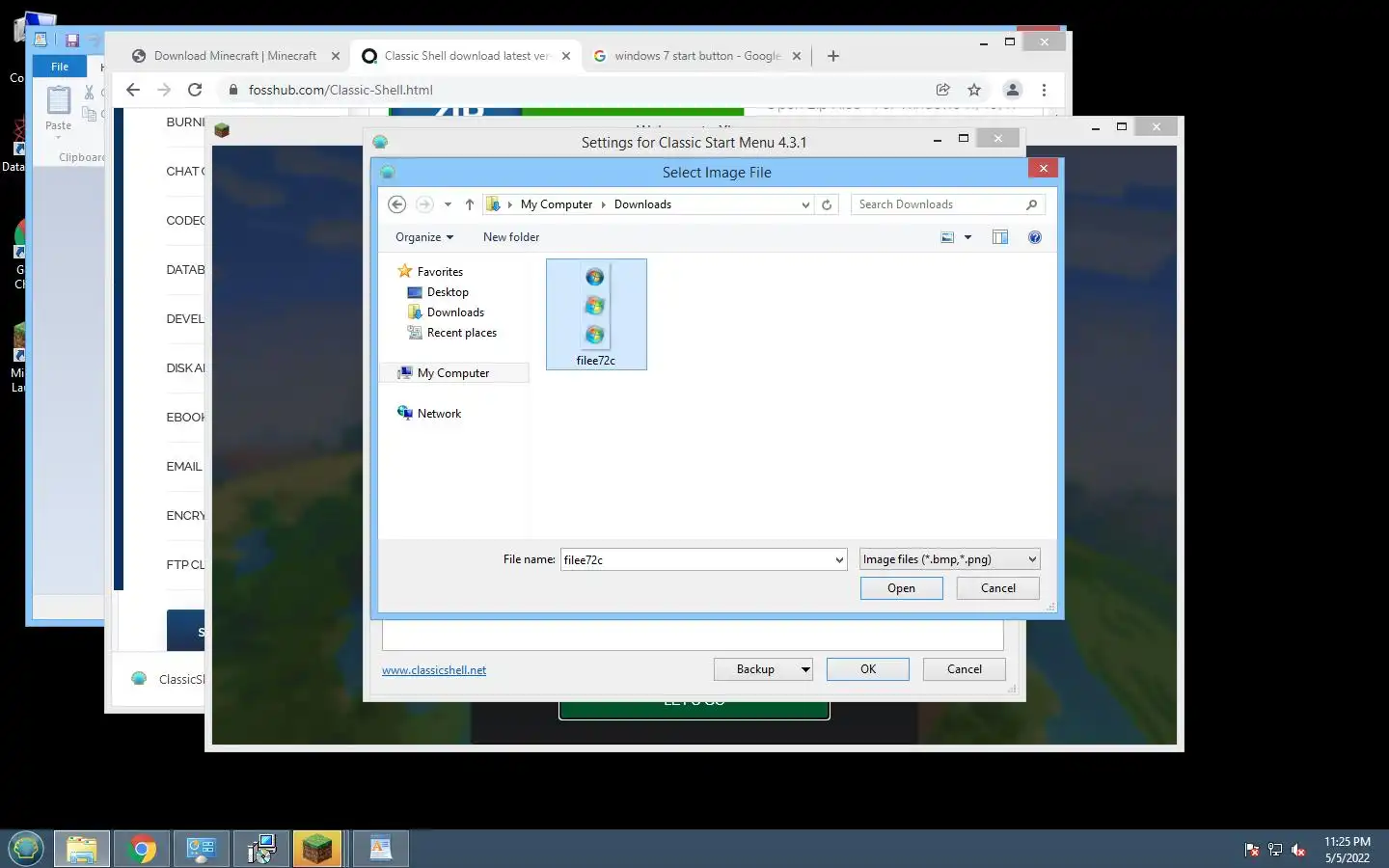Click the lock icon for site information
Viewport: 1389px width, 868px height.
point(233,90)
